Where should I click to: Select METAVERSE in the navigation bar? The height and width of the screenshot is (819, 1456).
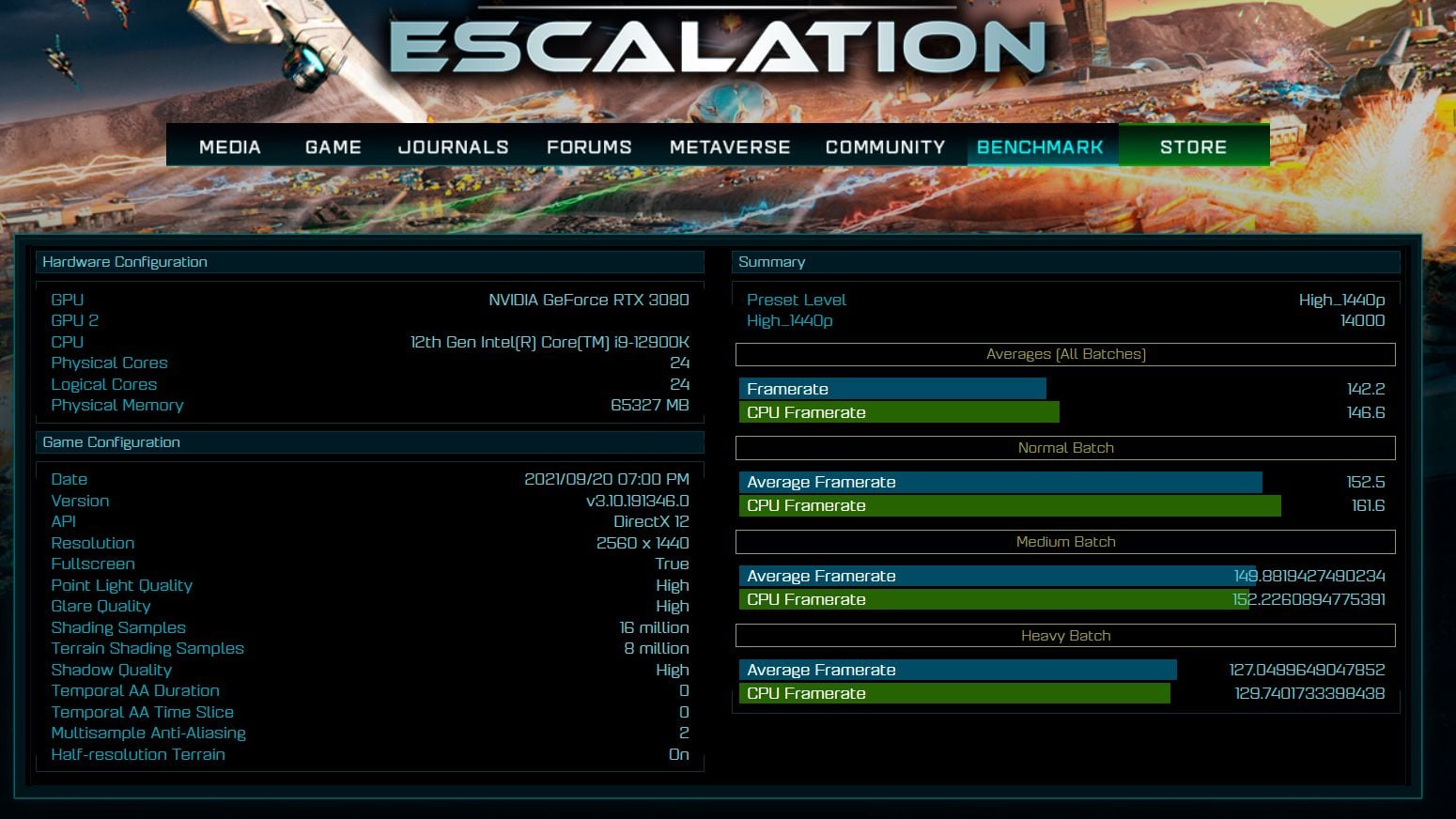pos(730,147)
